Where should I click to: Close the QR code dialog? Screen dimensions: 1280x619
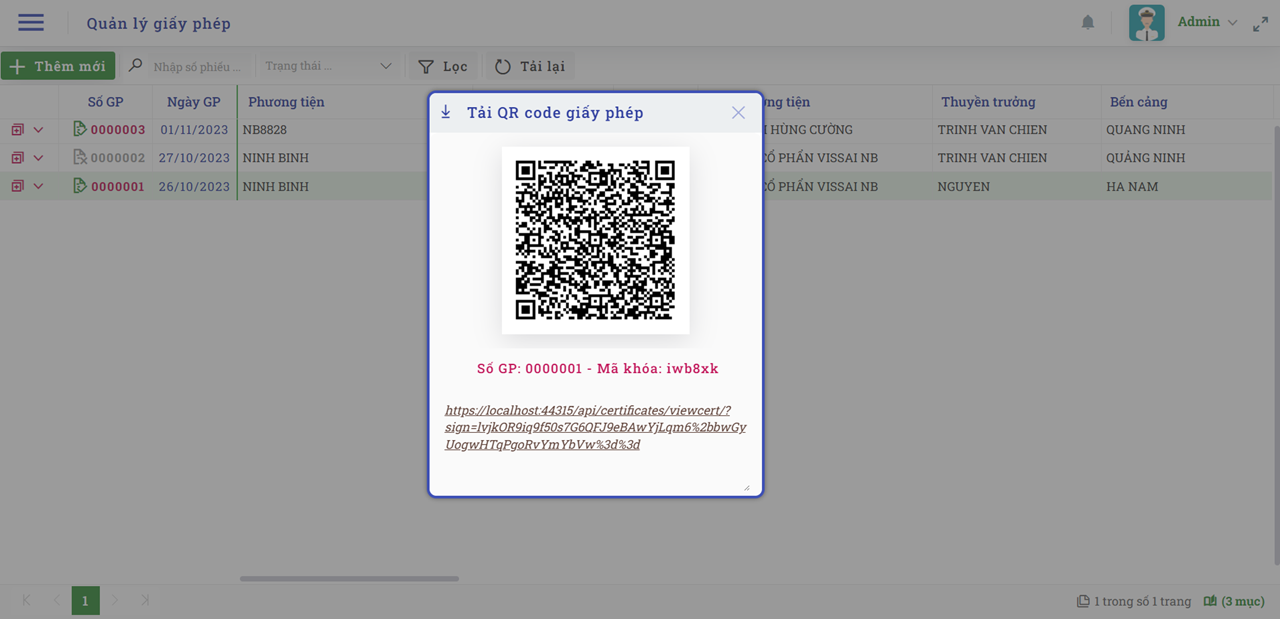click(738, 113)
